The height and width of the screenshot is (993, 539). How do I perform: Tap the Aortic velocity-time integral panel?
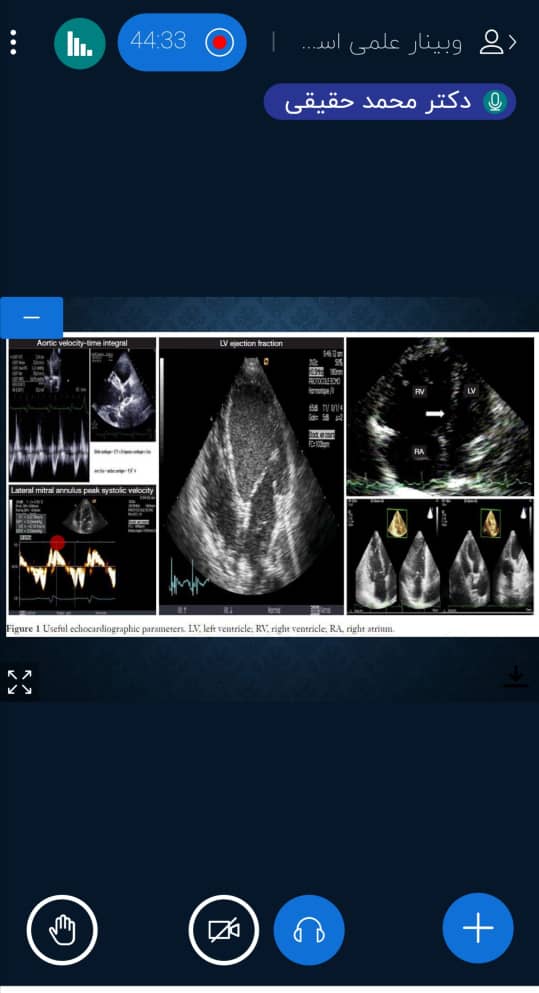click(x=82, y=410)
